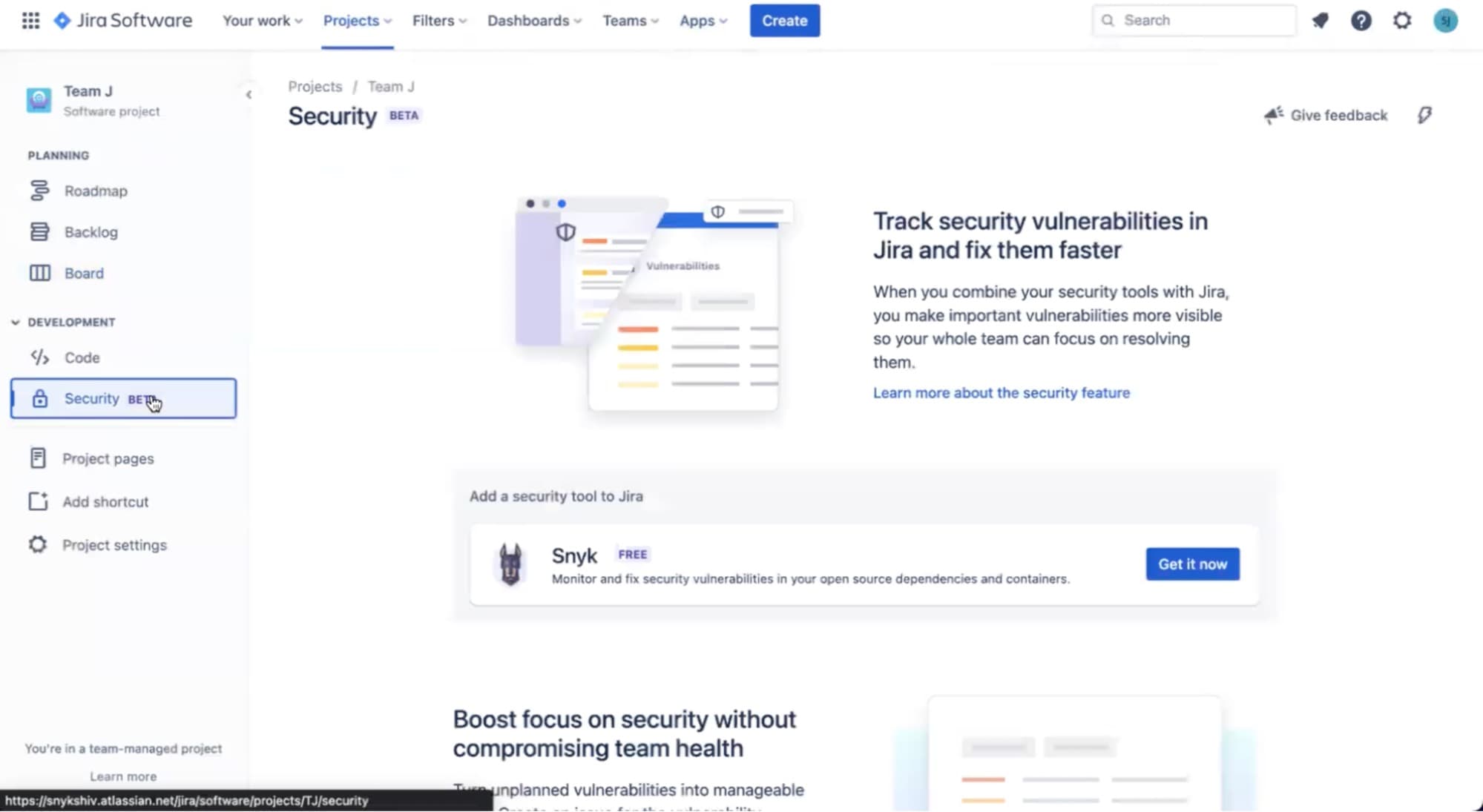The height and width of the screenshot is (812, 1483).
Task: Click into the Search field
Action: pyautogui.click(x=1194, y=20)
